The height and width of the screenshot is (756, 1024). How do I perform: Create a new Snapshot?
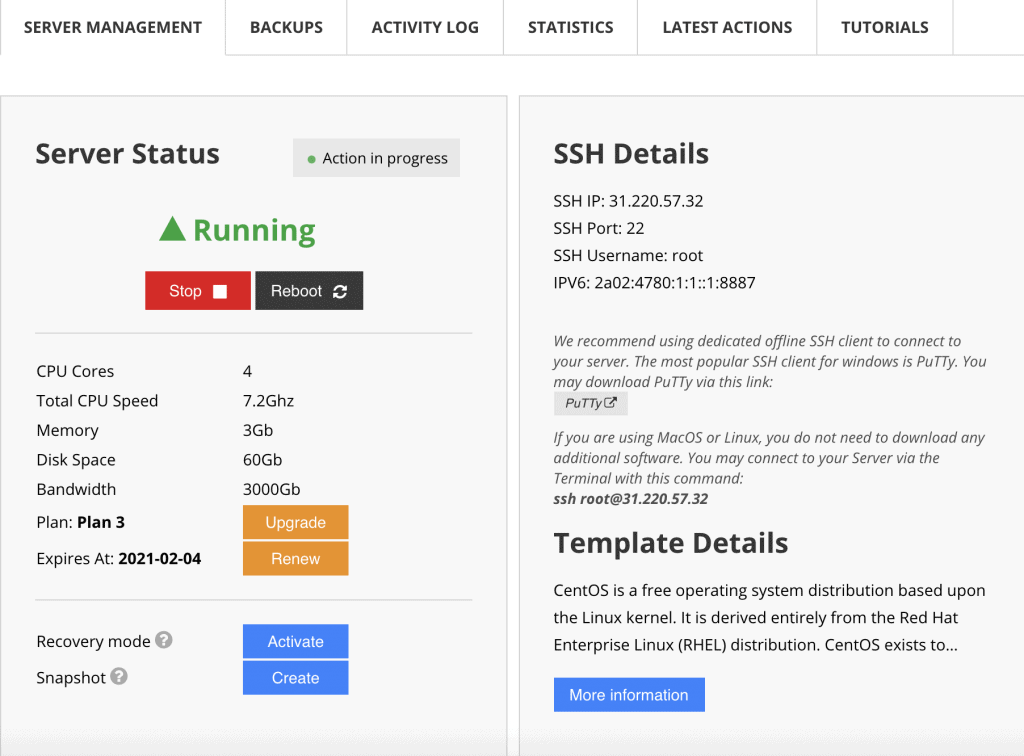(x=295, y=677)
